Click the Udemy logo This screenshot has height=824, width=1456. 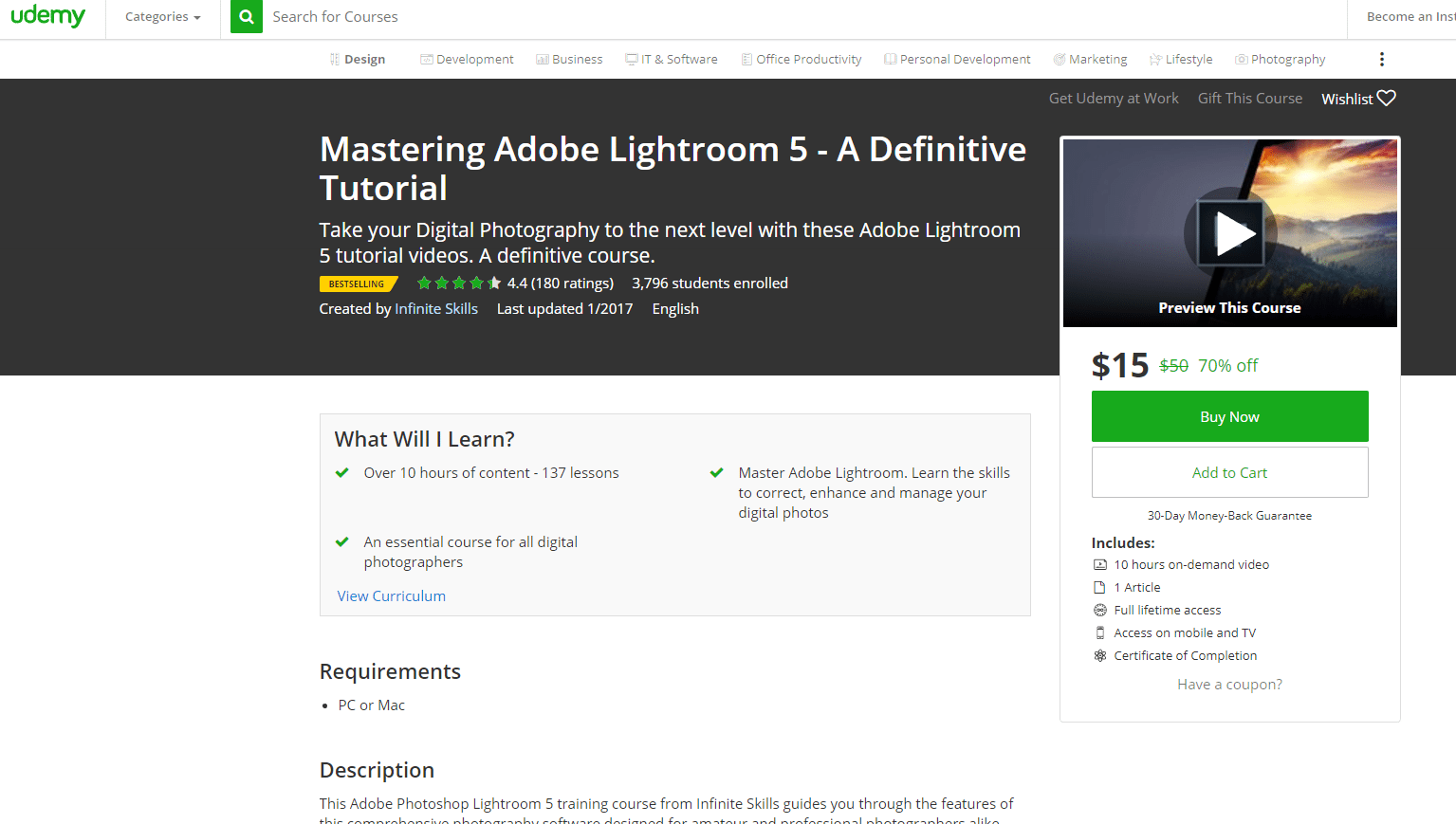pyautogui.click(x=47, y=16)
